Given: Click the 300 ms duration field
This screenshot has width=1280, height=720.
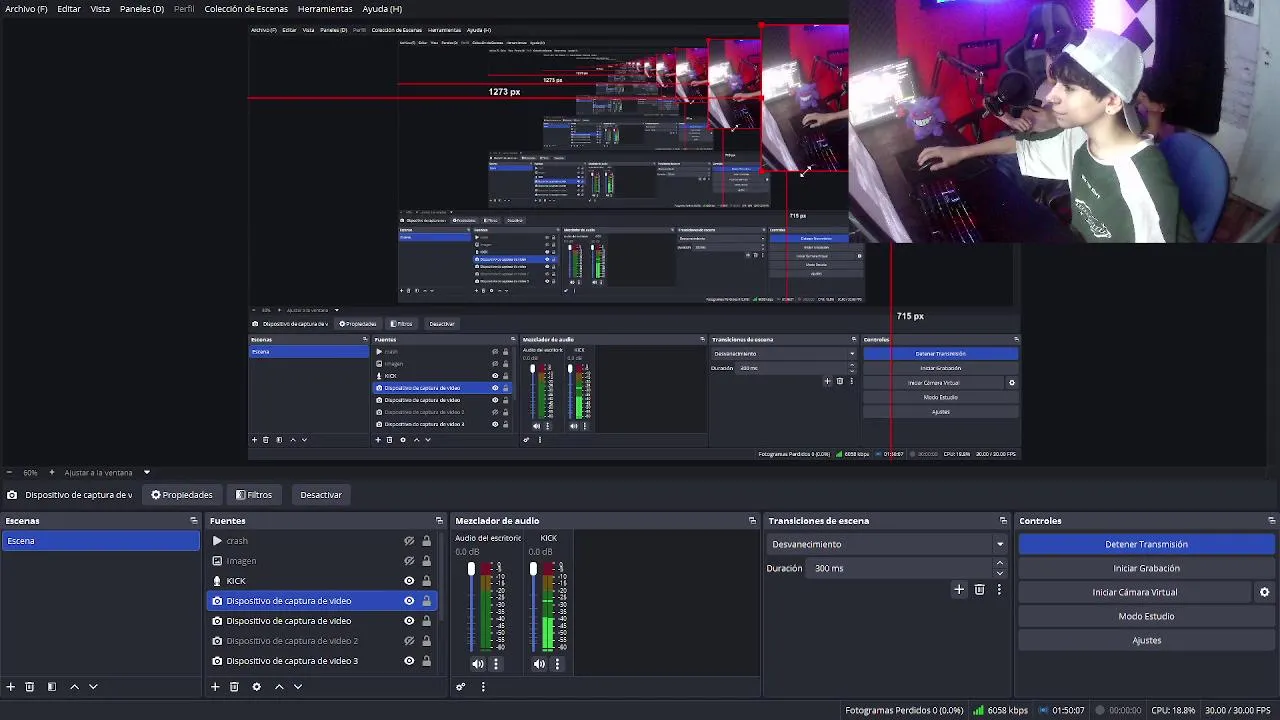Looking at the screenshot, I should pos(900,568).
